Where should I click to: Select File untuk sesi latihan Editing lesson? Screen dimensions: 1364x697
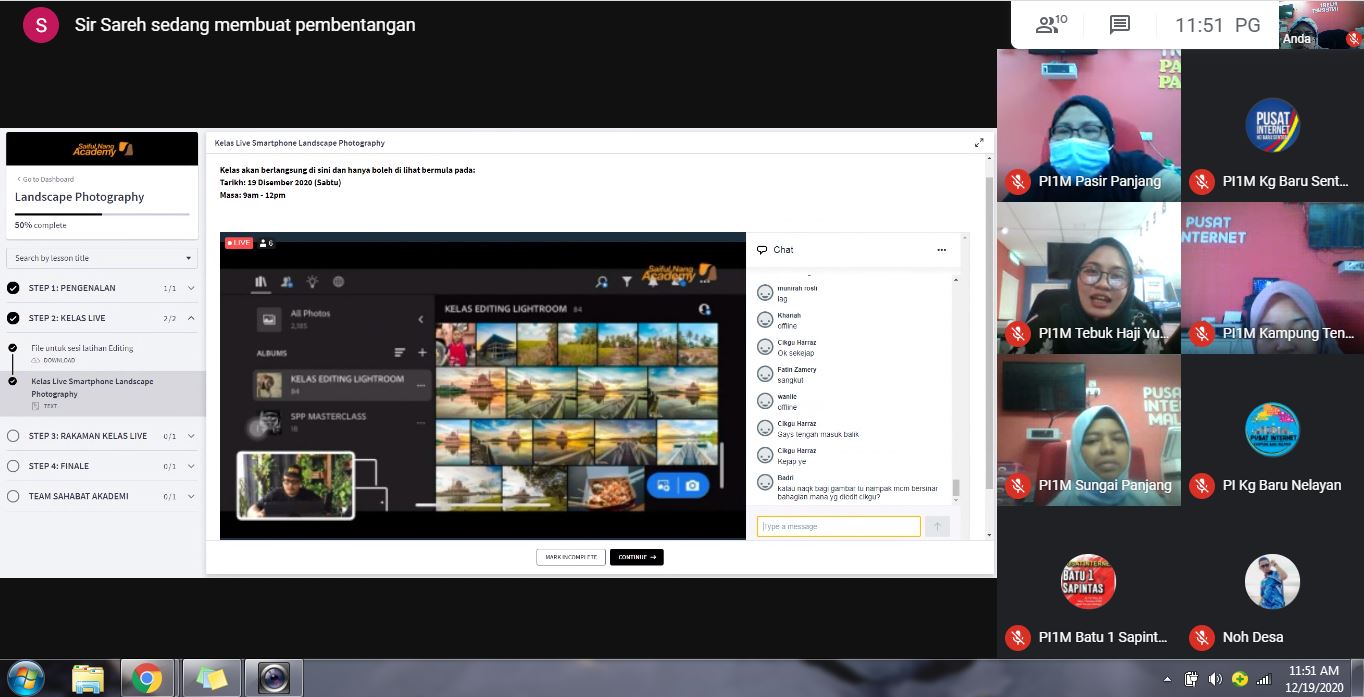pos(82,348)
